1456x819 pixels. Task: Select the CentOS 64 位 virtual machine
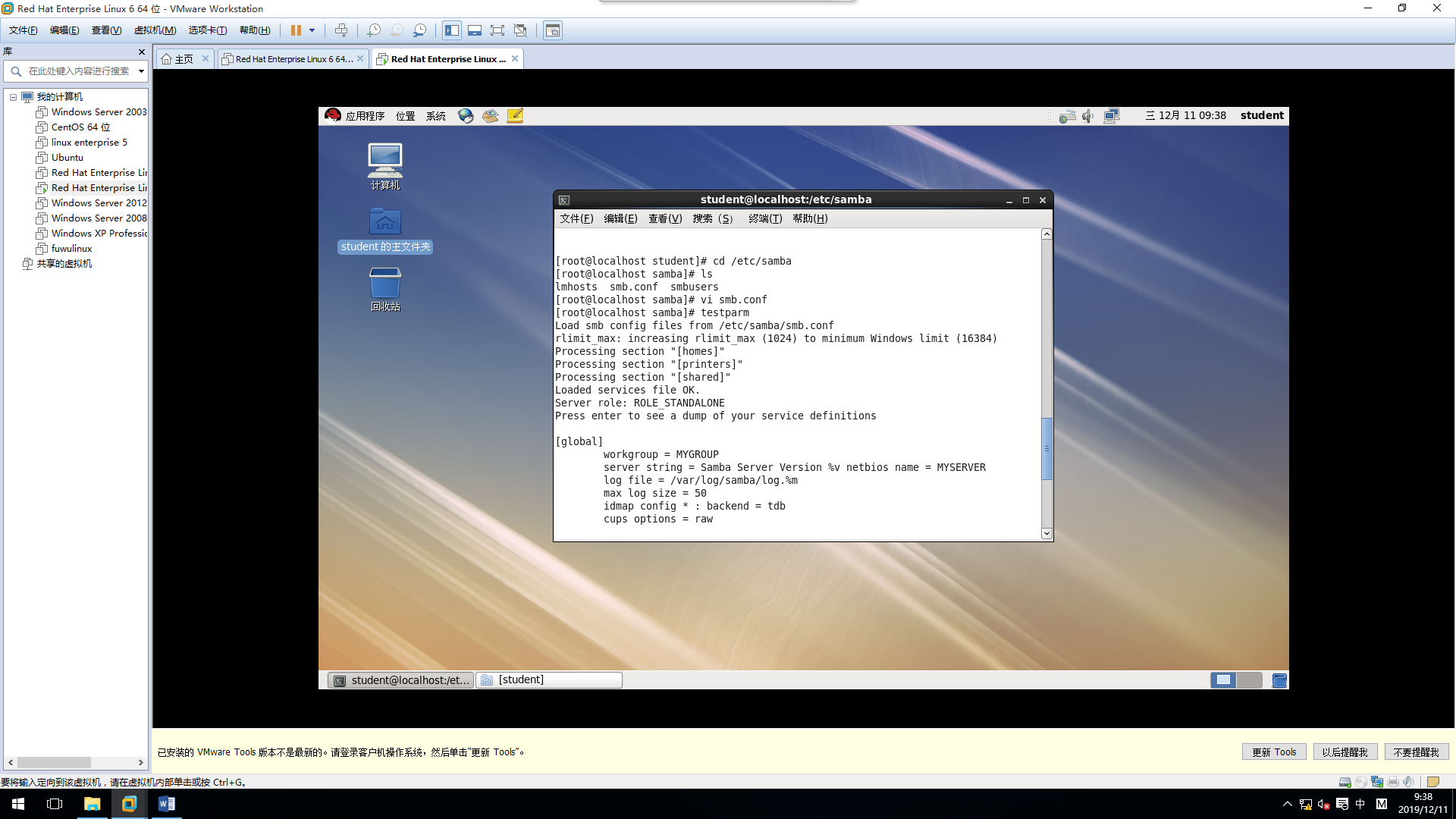[x=80, y=127]
